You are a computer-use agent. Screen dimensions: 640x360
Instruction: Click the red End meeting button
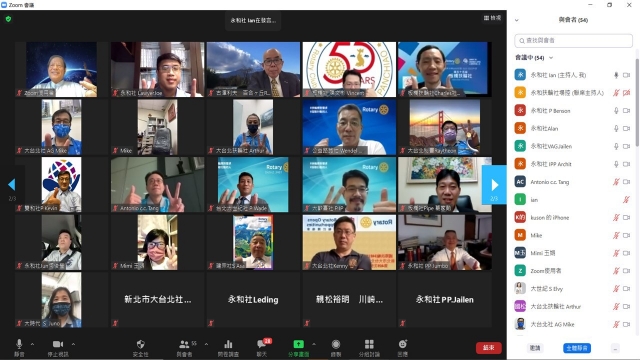[489, 348]
